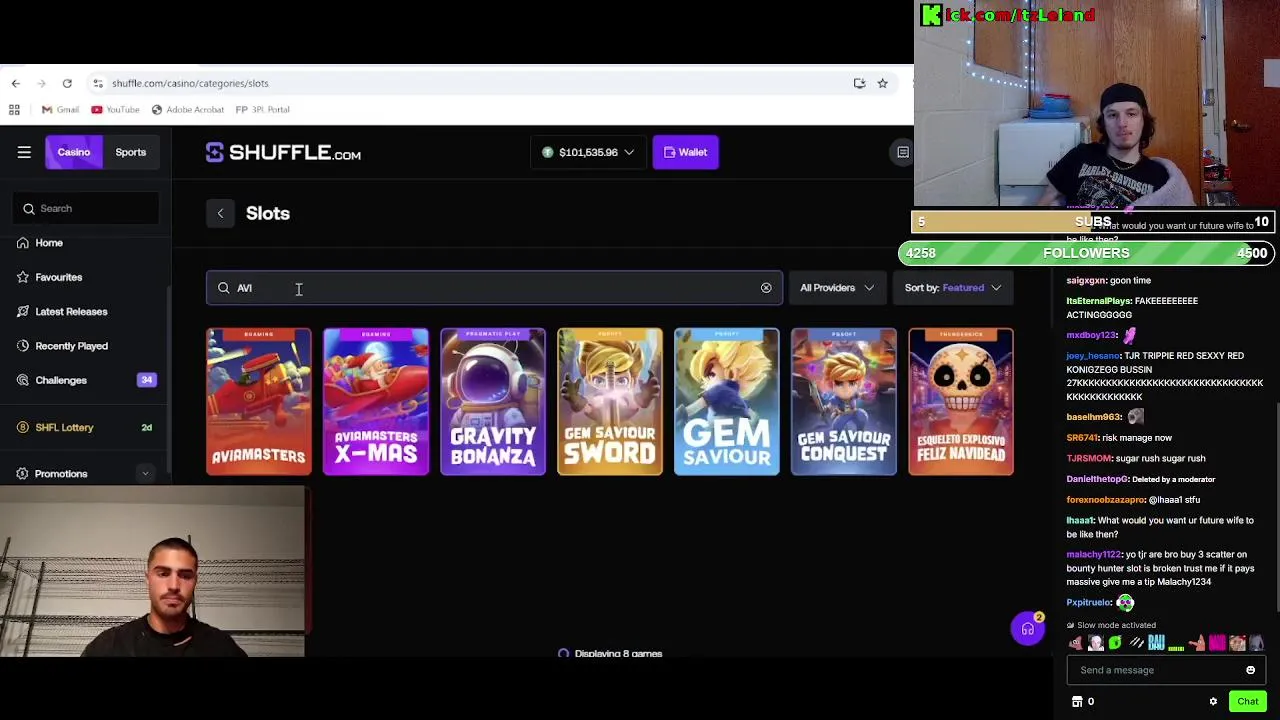Viewport: 1280px width, 720px height.
Task: Open Home in the sidebar
Action: click(48, 243)
